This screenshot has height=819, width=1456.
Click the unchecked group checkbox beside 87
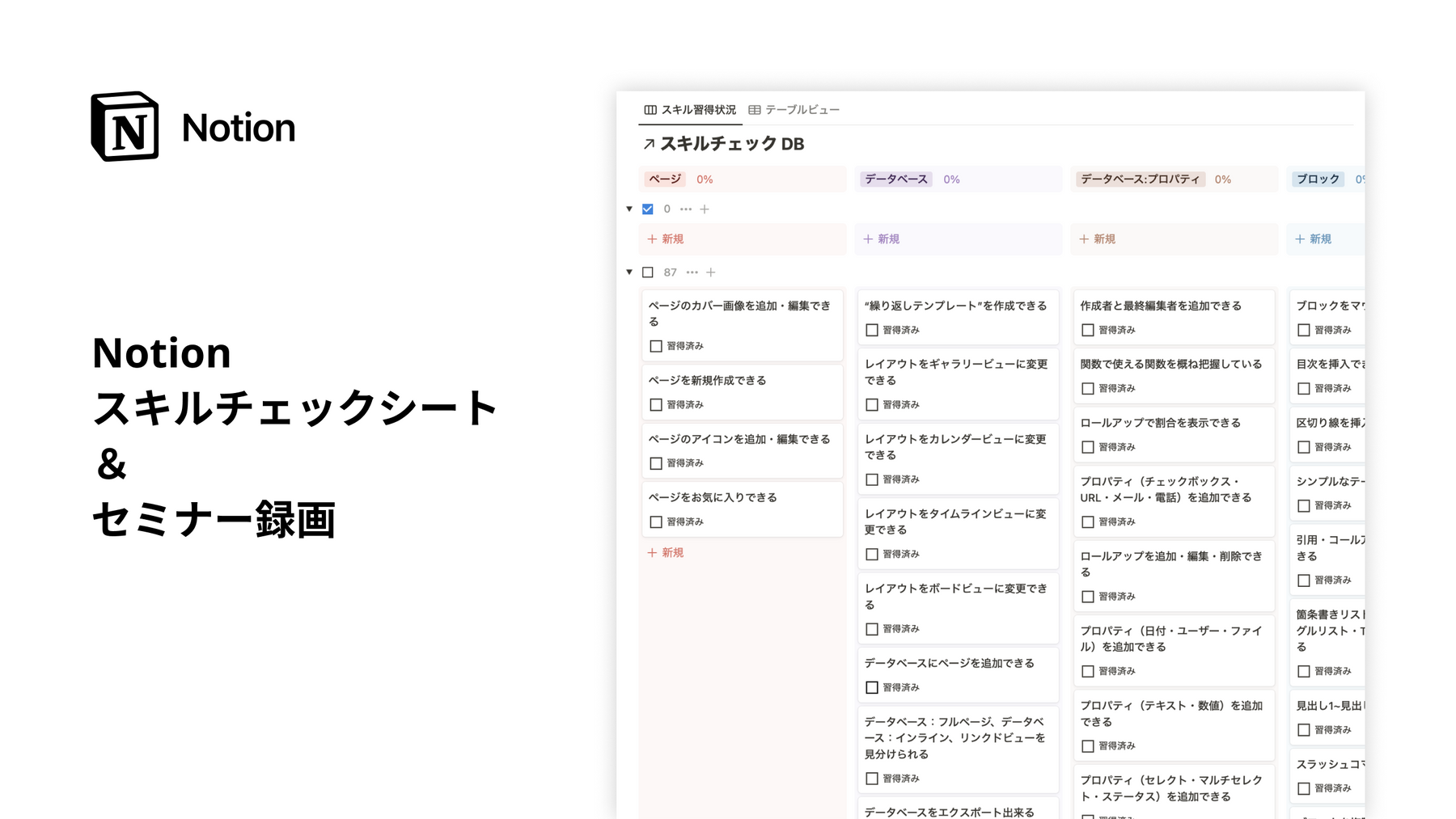click(x=648, y=272)
